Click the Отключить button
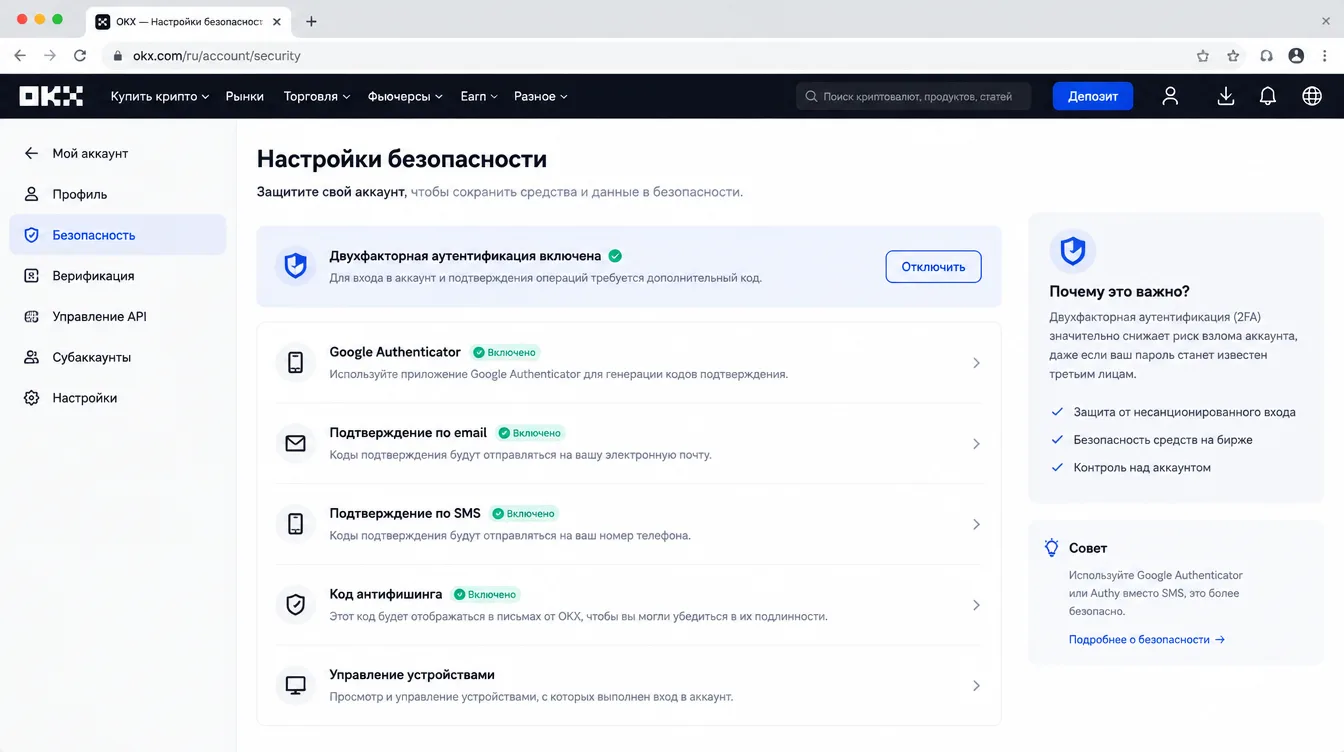 pyautogui.click(x=933, y=267)
